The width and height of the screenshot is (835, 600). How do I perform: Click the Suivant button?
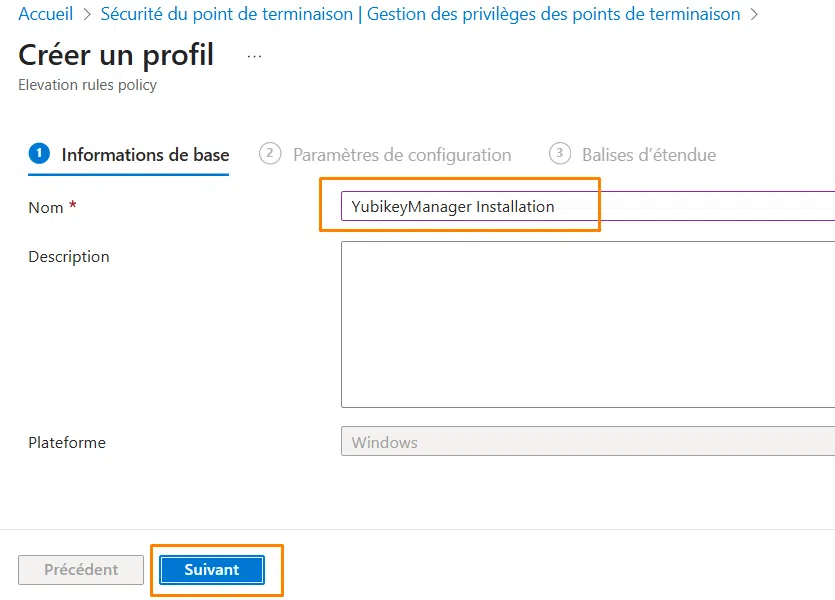[x=211, y=569]
